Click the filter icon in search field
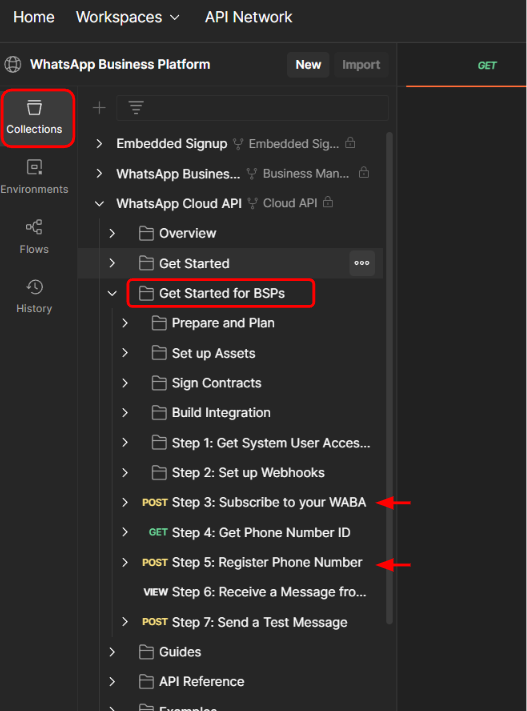 point(136,108)
